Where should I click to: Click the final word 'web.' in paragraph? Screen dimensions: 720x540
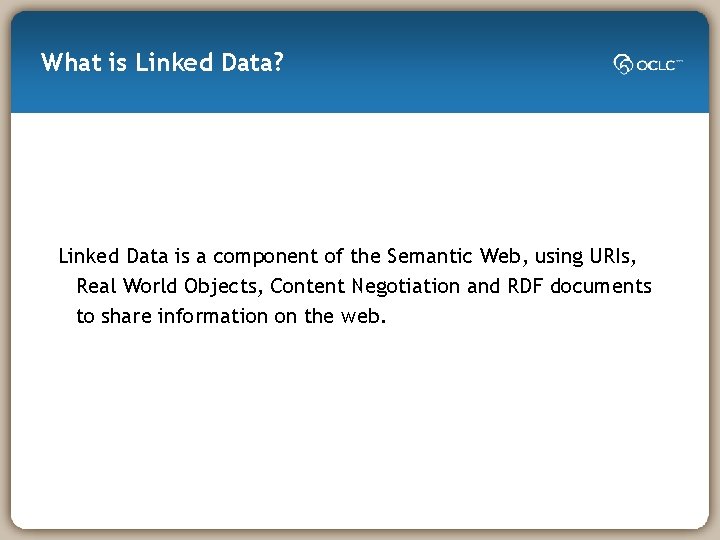(x=362, y=316)
